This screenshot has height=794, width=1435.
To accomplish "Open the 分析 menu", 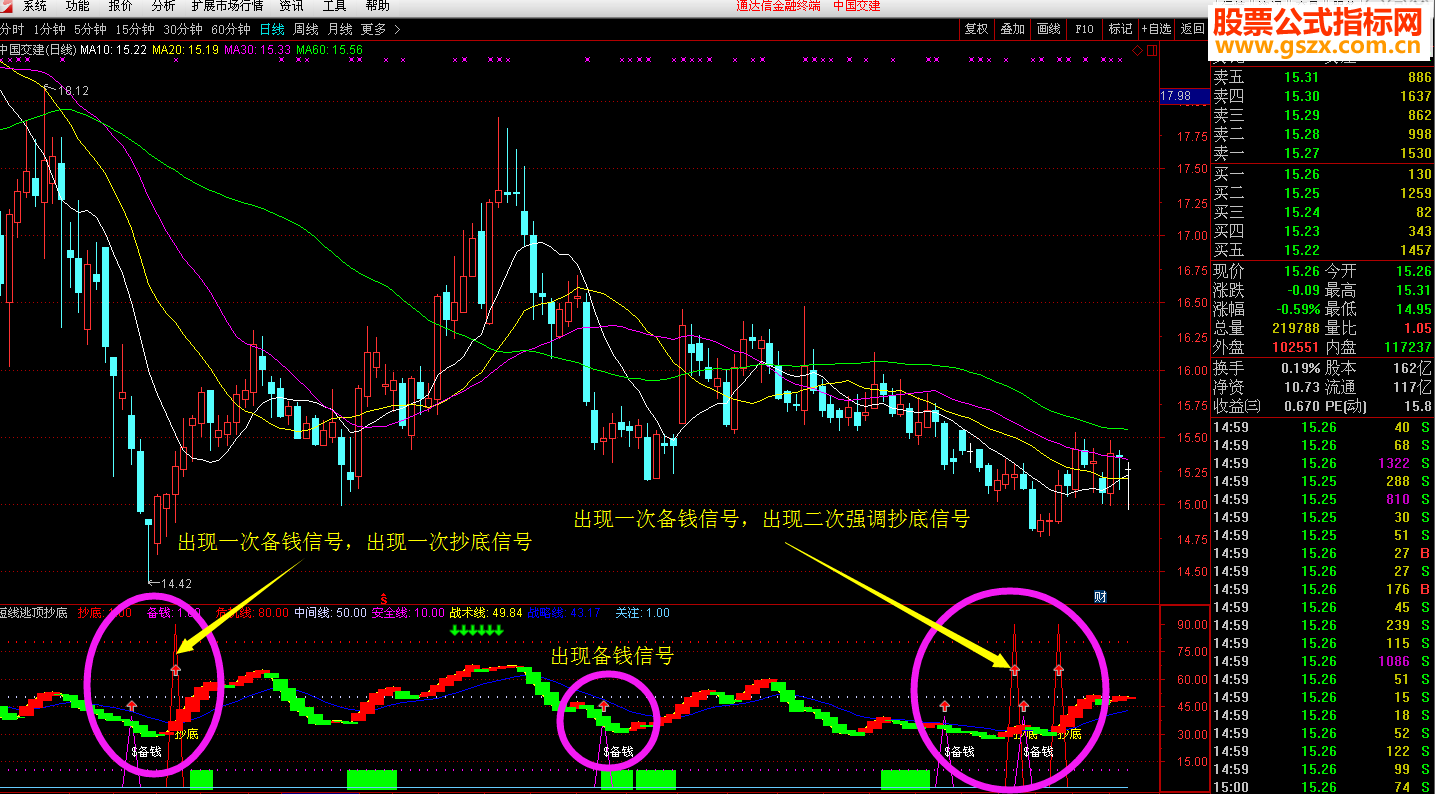I will (163, 6).
